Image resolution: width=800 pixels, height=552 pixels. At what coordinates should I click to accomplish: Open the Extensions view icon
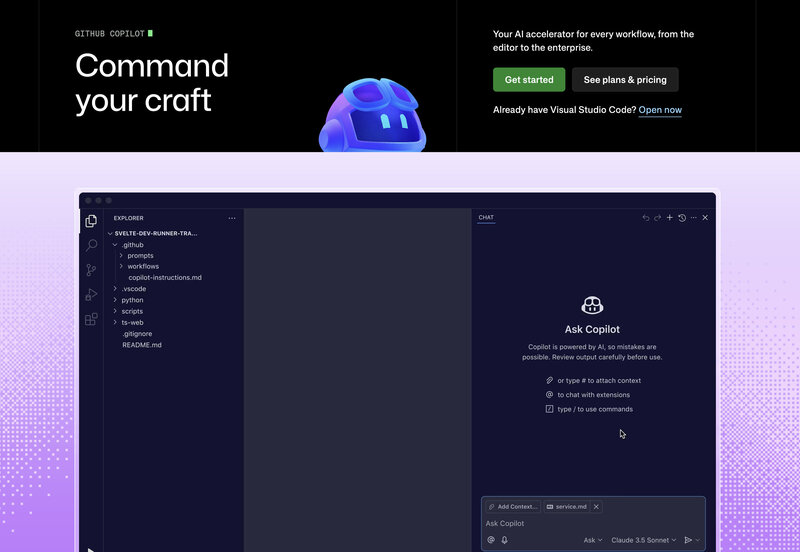[x=91, y=319]
